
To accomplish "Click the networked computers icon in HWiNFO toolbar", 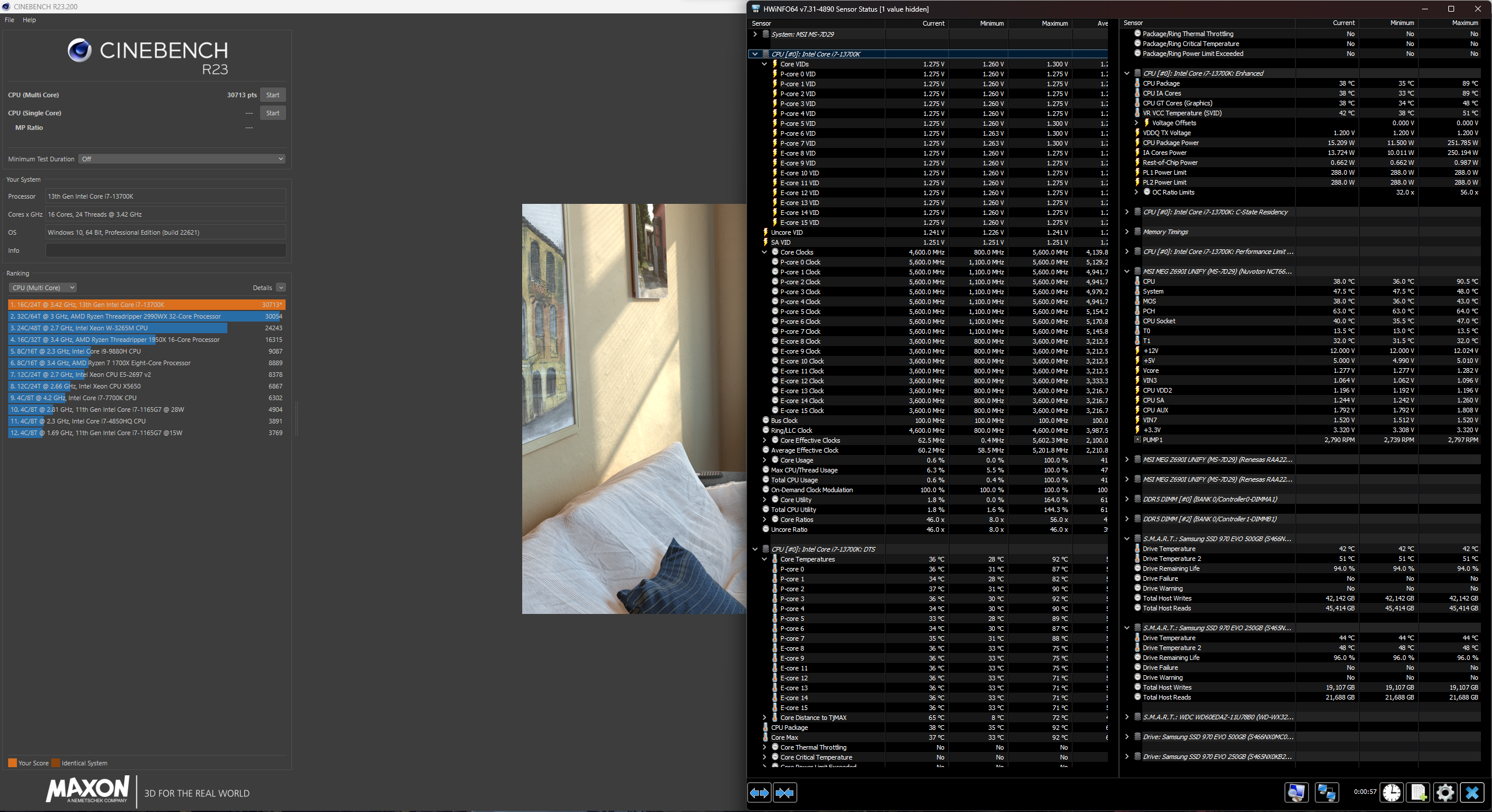I will coord(1327,793).
